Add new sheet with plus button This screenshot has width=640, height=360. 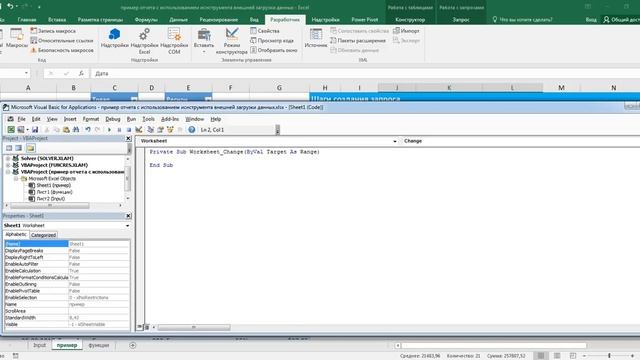[x=133, y=345]
